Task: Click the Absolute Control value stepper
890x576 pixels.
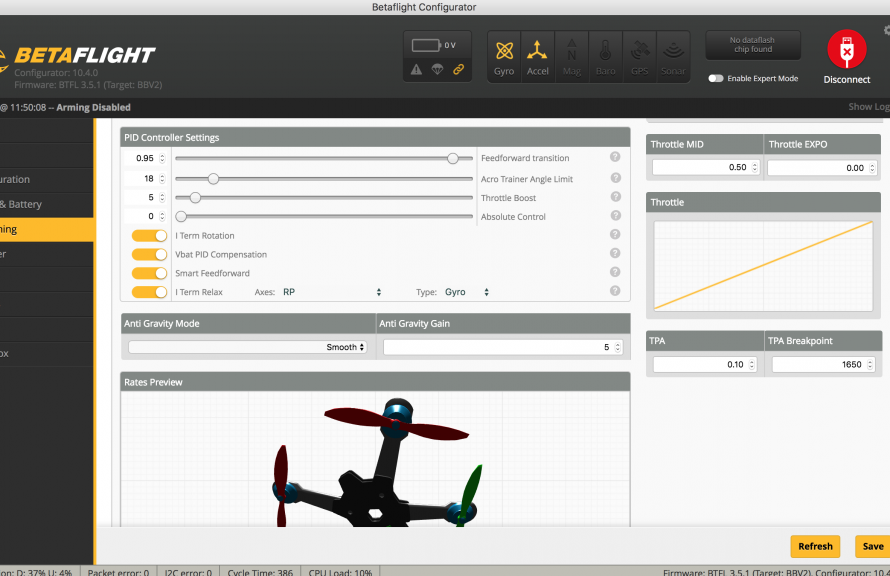Action: coord(162,216)
